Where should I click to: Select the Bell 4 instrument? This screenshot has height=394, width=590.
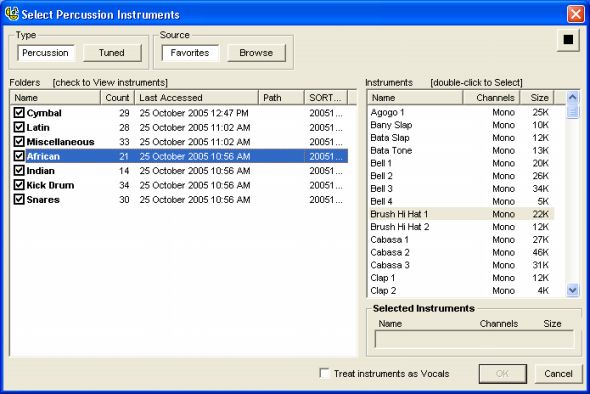pos(461,201)
